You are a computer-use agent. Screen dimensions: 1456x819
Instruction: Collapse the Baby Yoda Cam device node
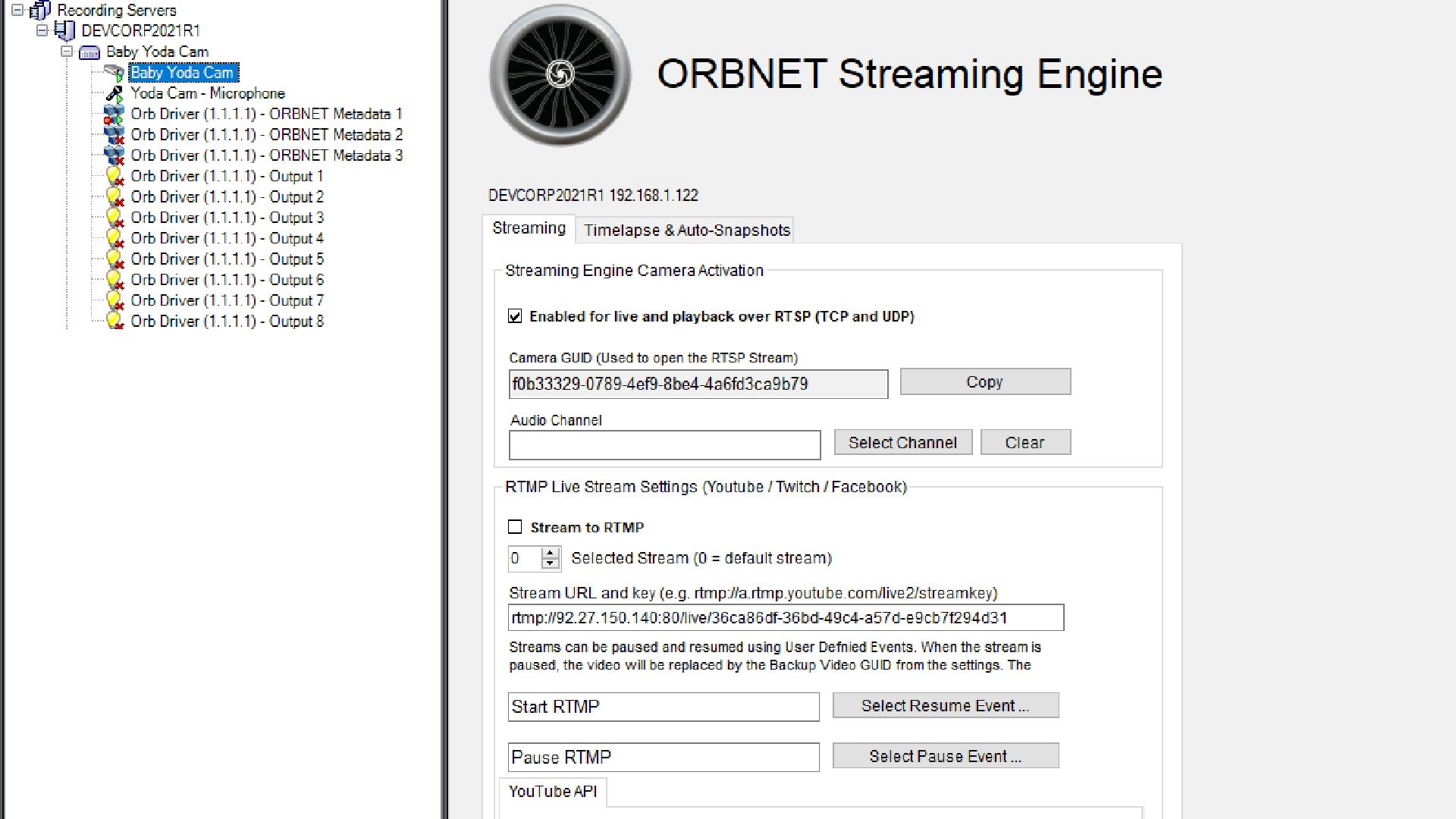[67, 52]
